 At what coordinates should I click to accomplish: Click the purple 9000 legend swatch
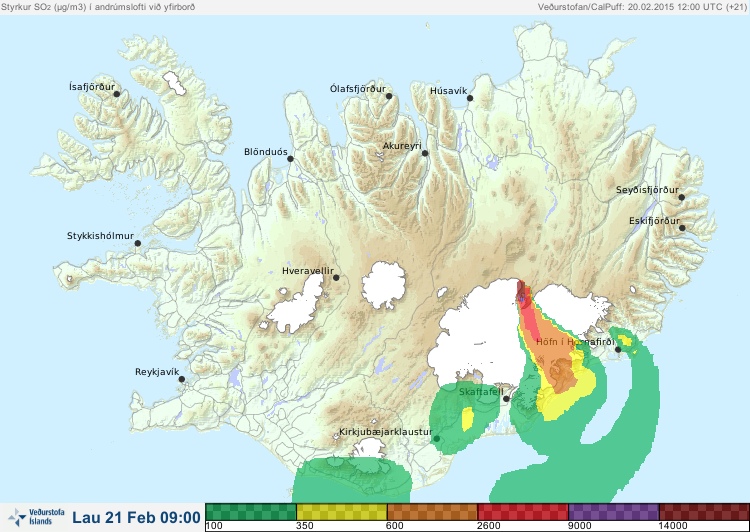pos(614,512)
